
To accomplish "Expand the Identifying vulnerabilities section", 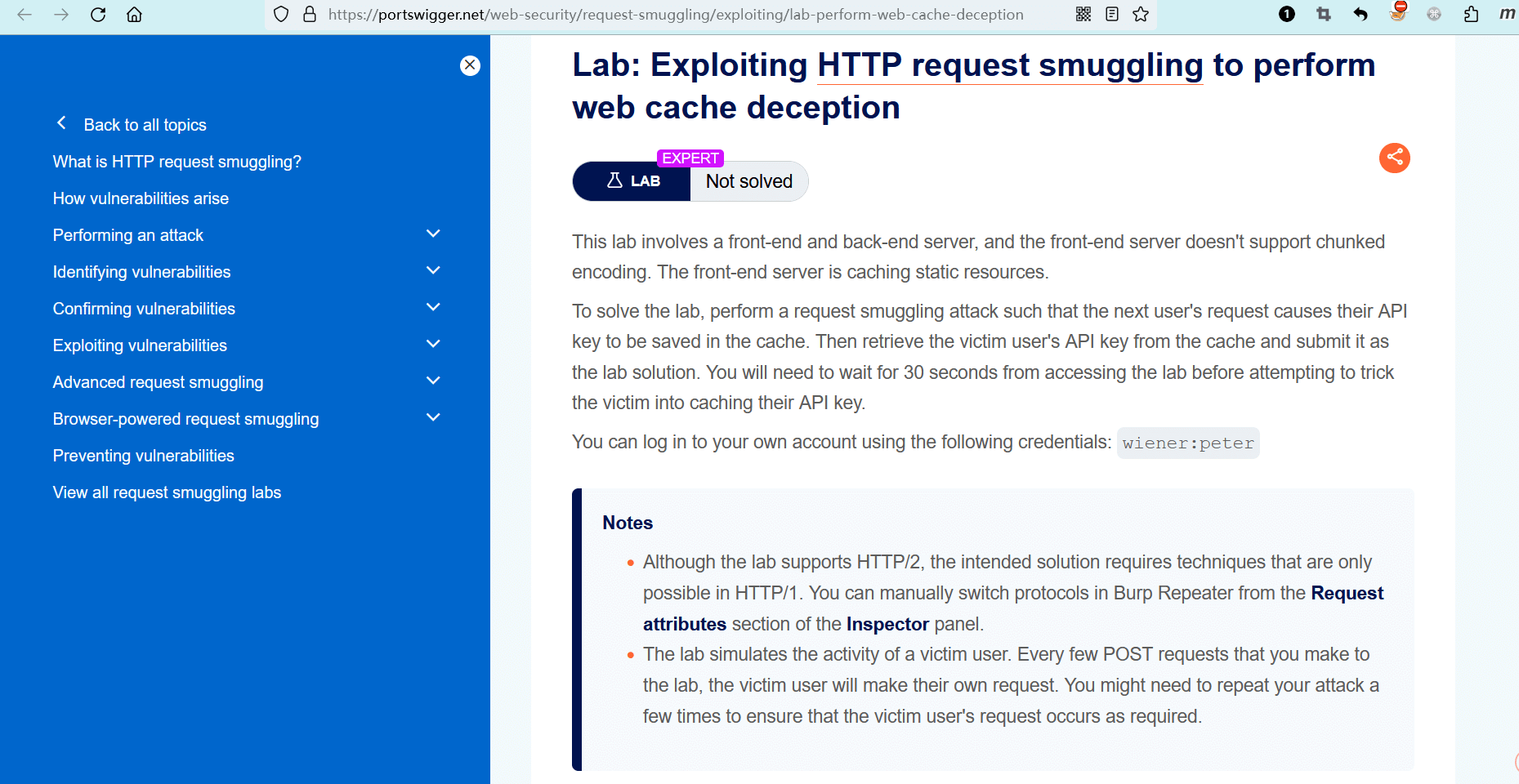I will pos(433,271).
